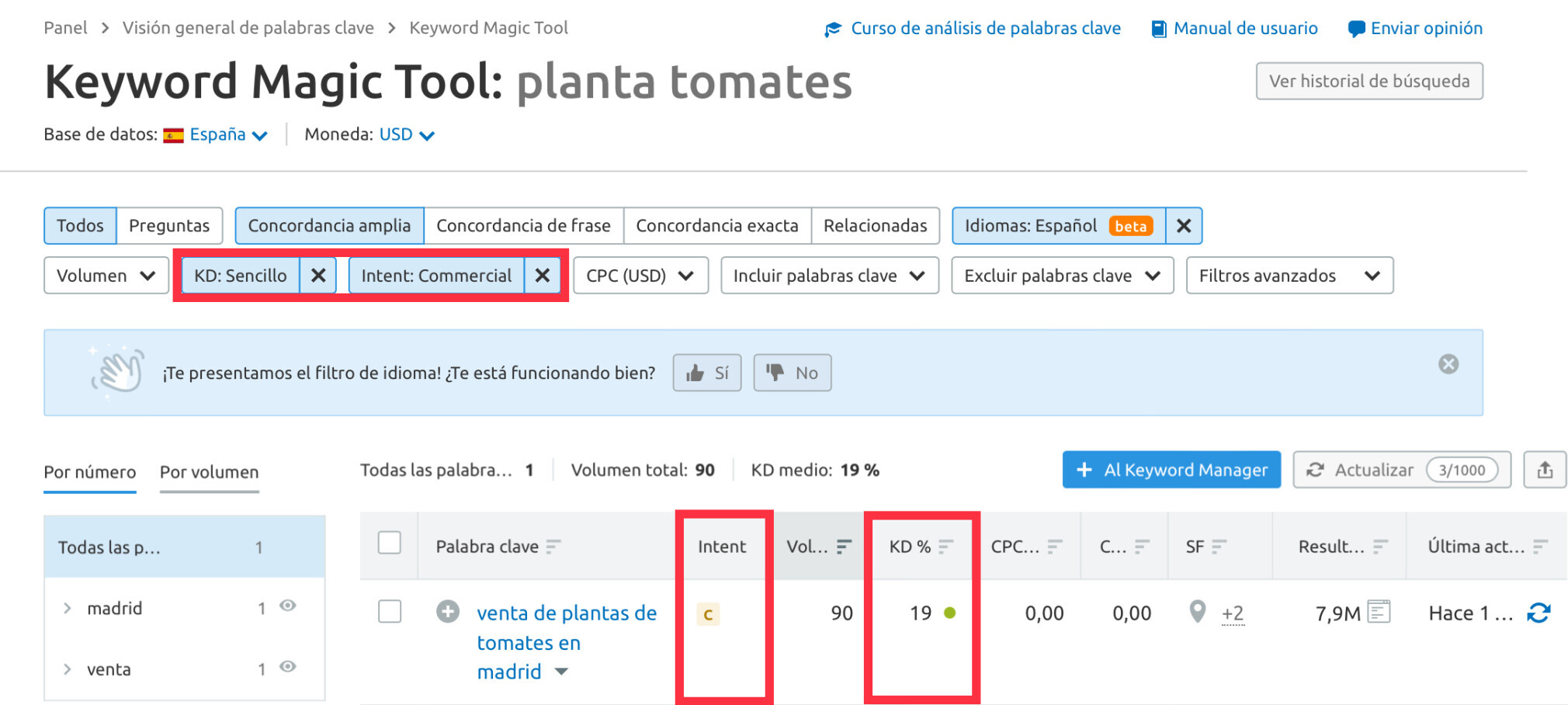Tick the checkbox for venta de plantas row

coord(390,612)
